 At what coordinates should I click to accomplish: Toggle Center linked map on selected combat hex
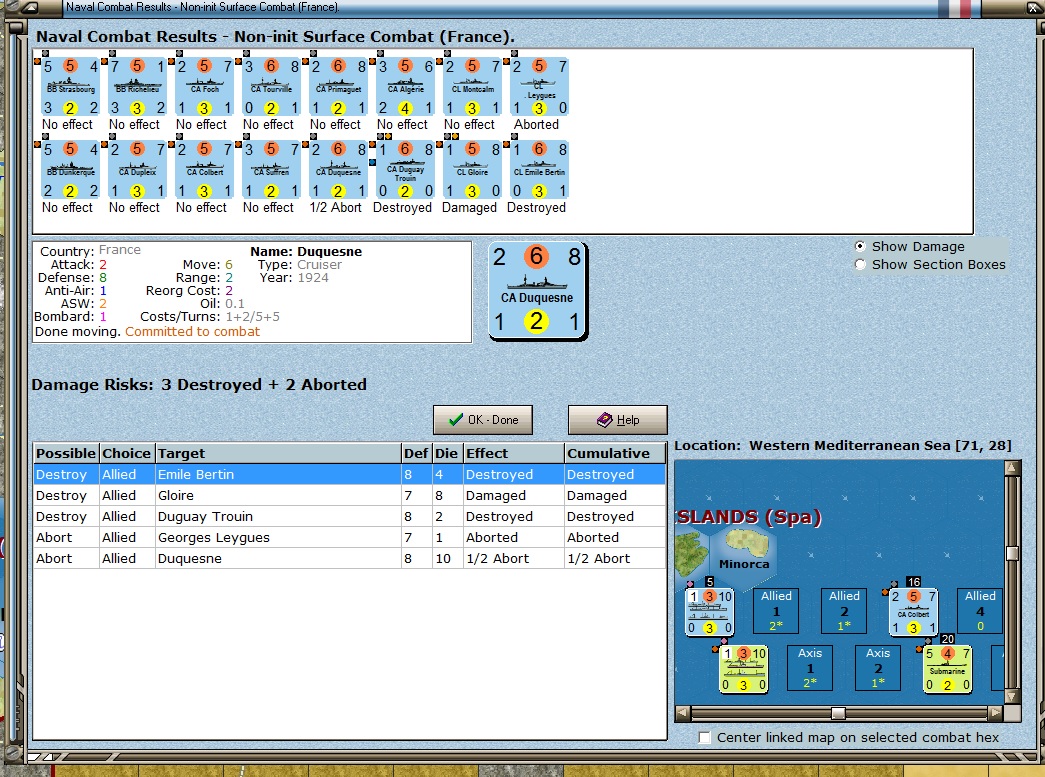click(704, 738)
